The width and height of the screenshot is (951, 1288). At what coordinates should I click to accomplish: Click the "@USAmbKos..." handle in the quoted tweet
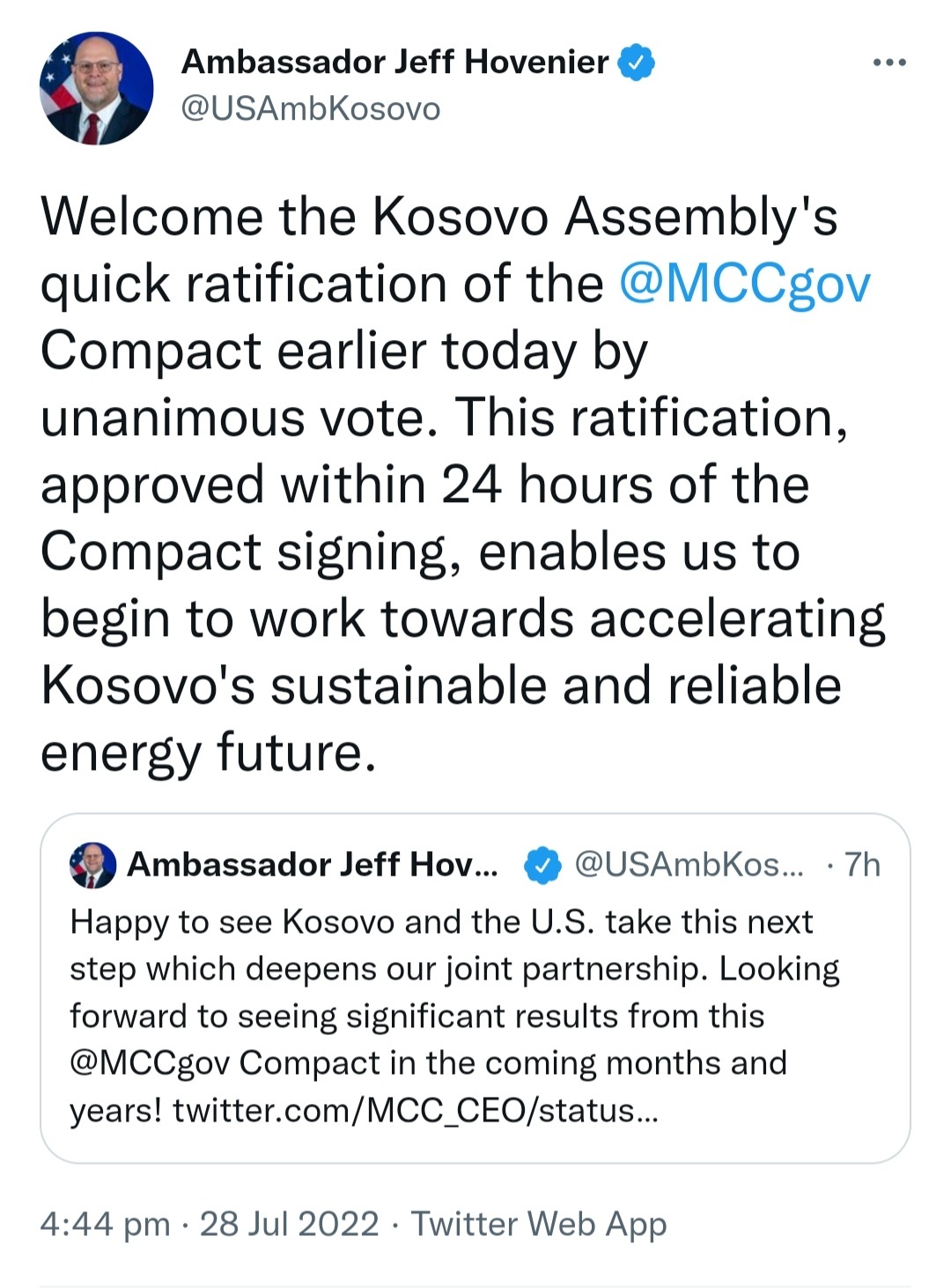(x=689, y=865)
